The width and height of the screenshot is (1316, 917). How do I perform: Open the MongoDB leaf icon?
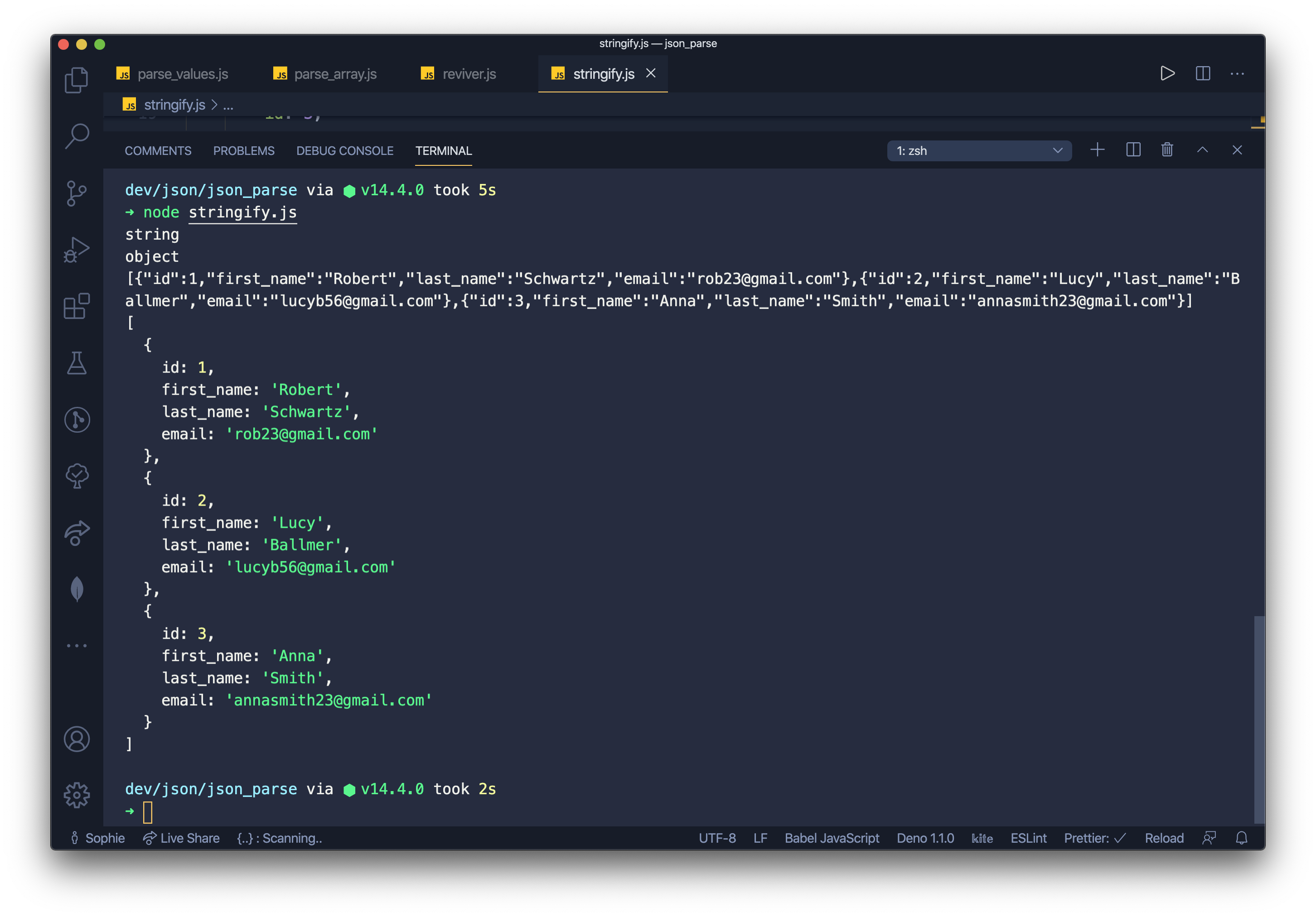coord(76,589)
